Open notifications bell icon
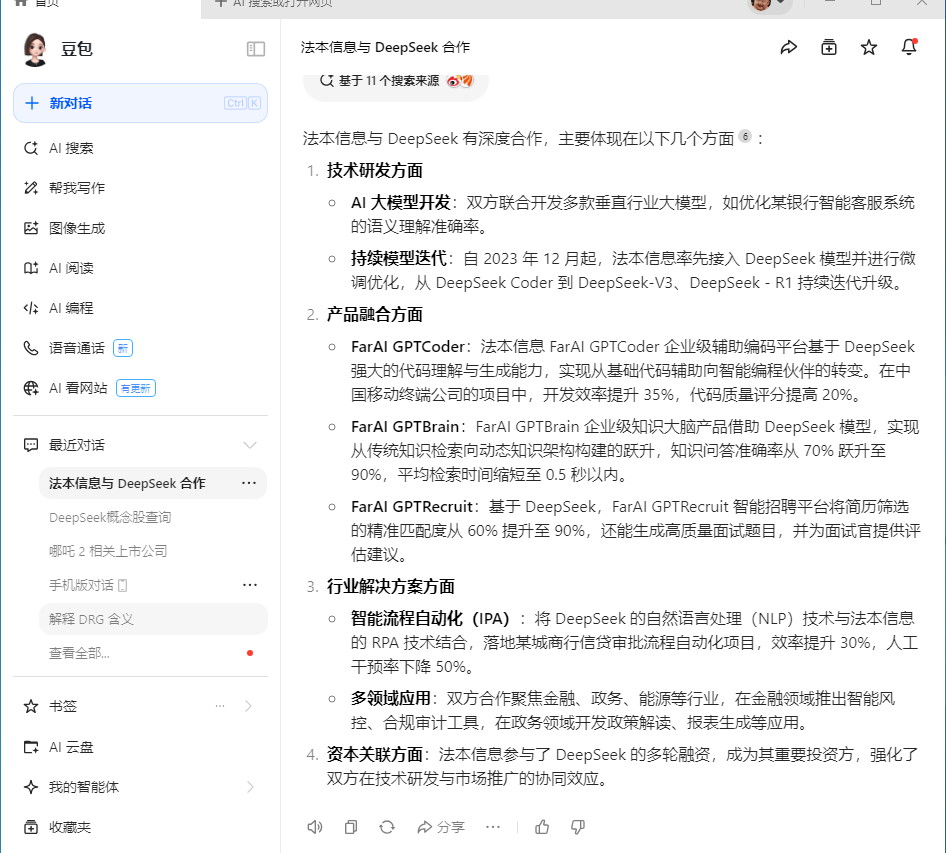This screenshot has width=946, height=853. coord(909,47)
